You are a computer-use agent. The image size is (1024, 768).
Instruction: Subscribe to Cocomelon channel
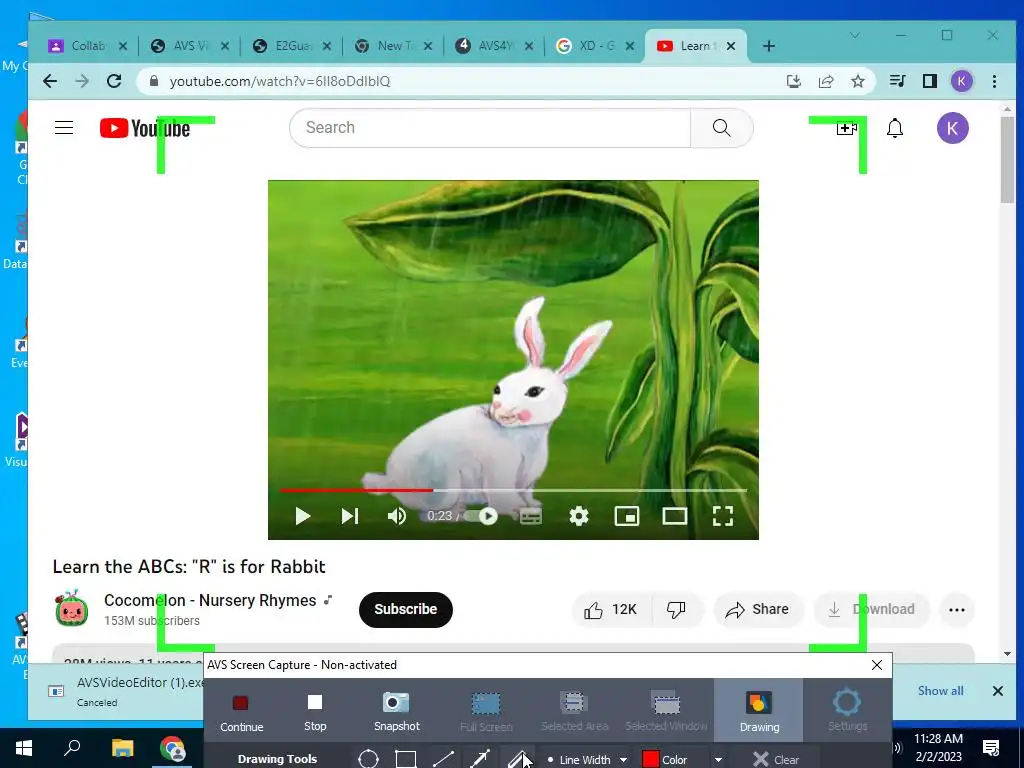point(406,609)
